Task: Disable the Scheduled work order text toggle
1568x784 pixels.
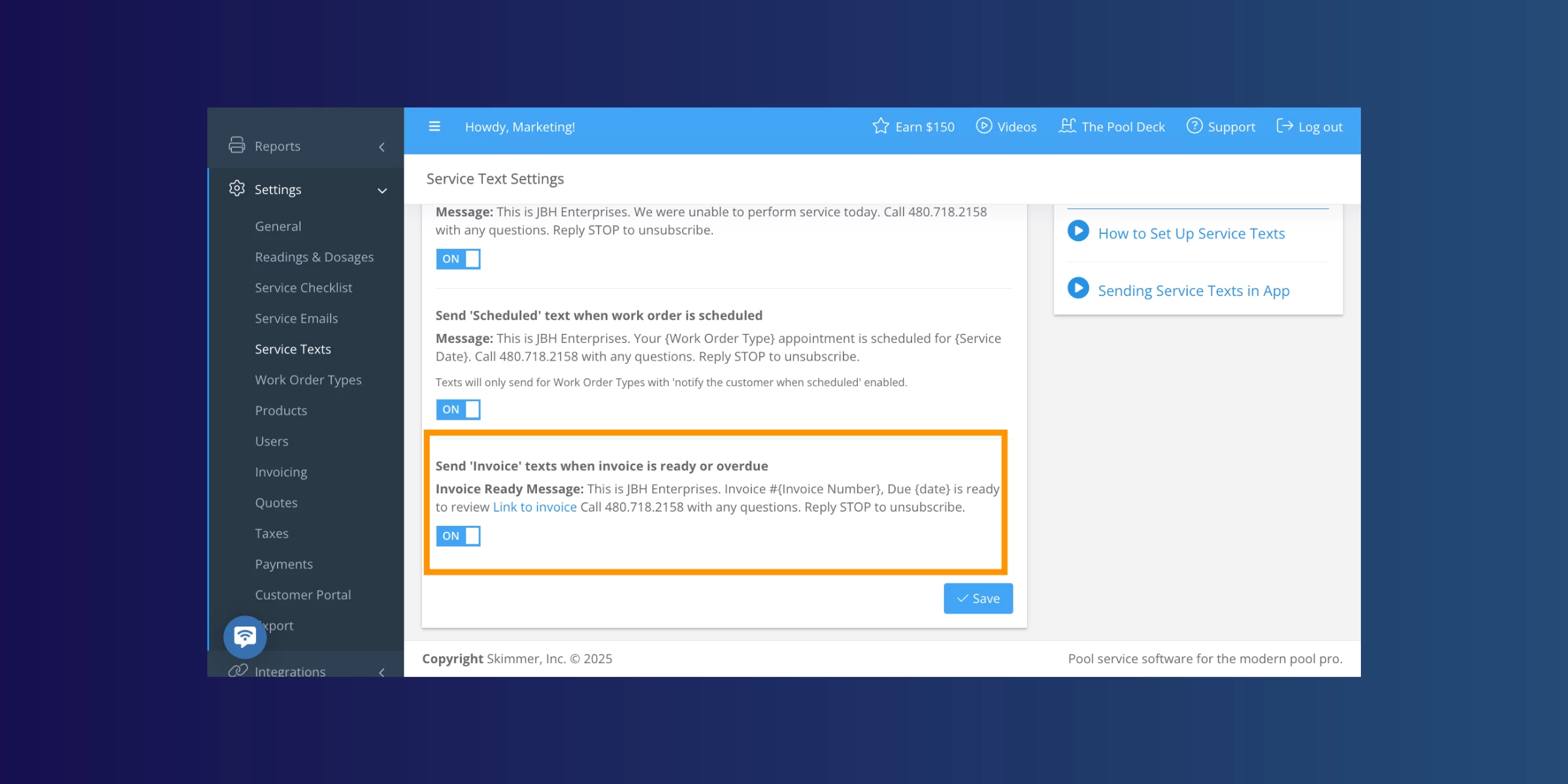Action: tap(458, 410)
